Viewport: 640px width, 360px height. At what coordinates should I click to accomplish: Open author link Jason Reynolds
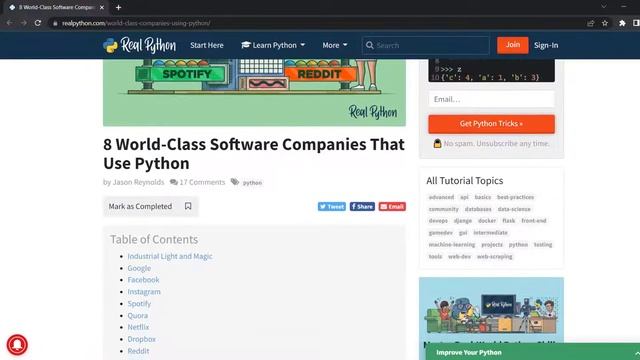[x=138, y=182]
